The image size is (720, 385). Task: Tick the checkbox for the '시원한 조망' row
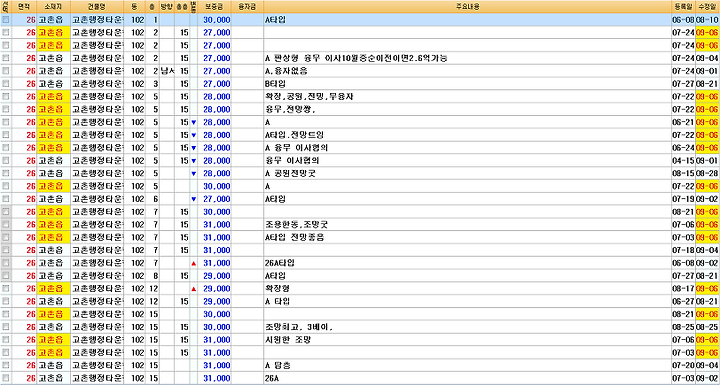pyautogui.click(x=6, y=340)
